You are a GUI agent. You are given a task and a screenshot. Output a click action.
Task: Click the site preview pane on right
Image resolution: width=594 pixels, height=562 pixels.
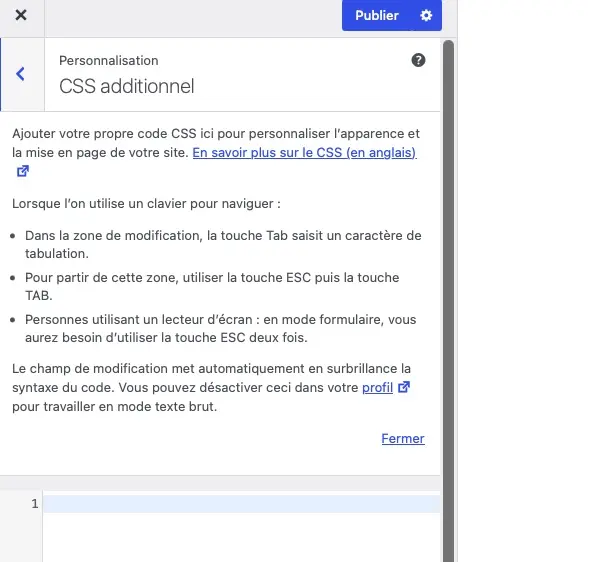click(526, 281)
